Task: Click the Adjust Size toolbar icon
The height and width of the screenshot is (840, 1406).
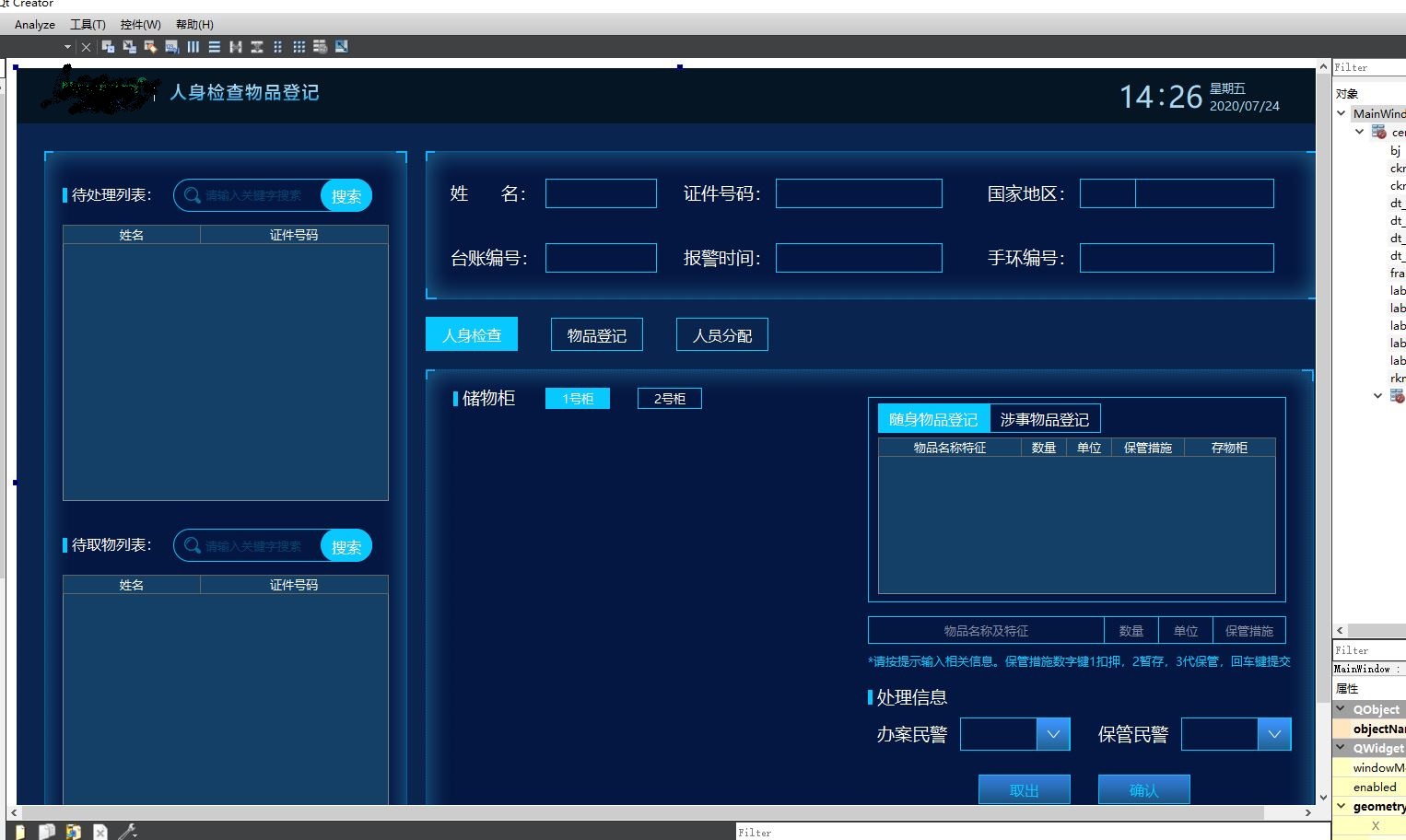Action: (x=341, y=47)
